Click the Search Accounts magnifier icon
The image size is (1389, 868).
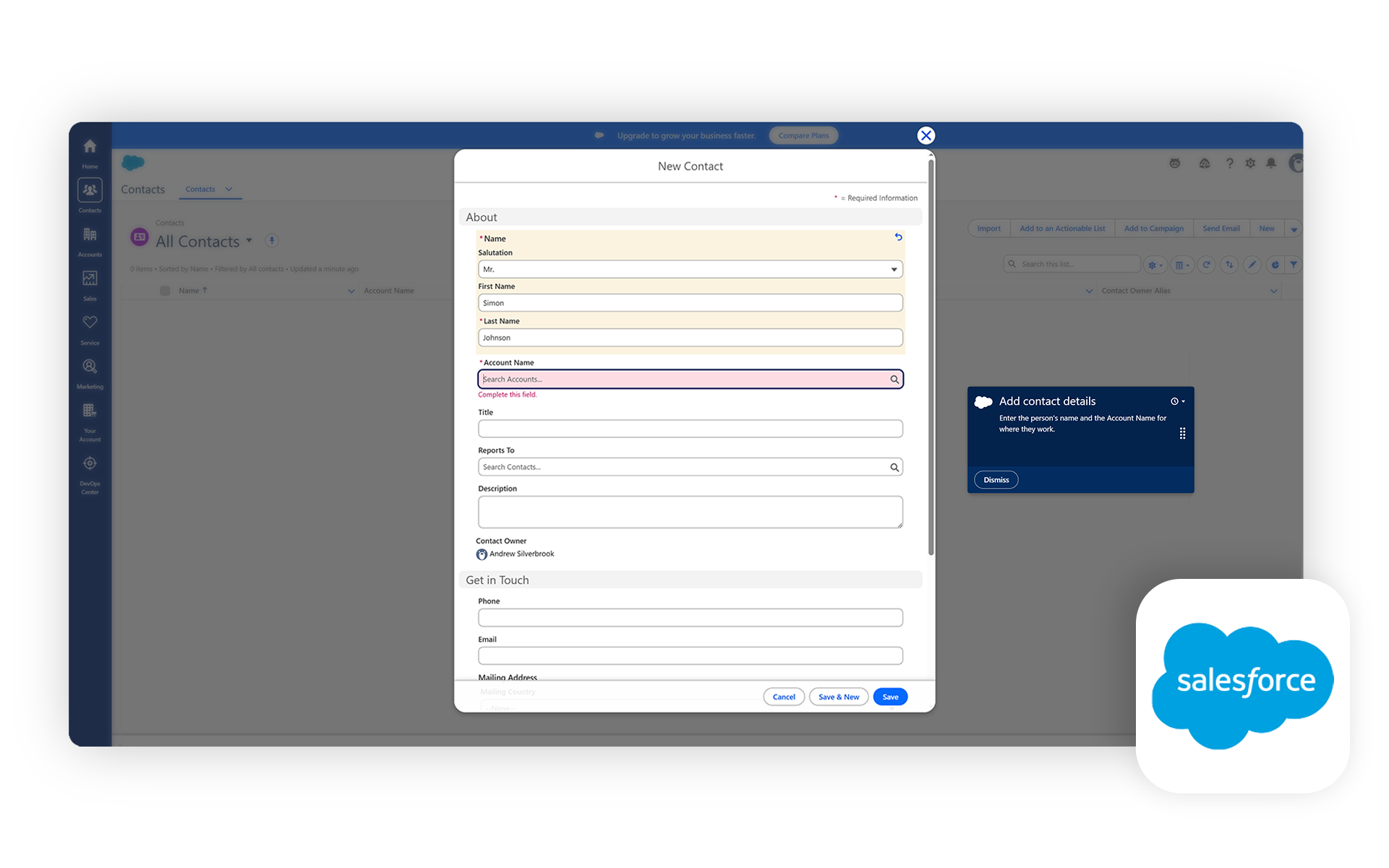[894, 379]
